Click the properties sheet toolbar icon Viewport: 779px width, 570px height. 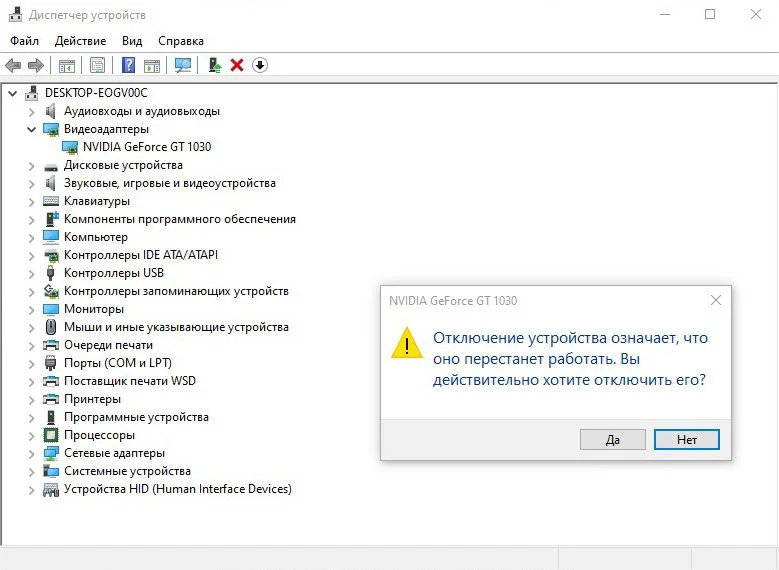97,65
